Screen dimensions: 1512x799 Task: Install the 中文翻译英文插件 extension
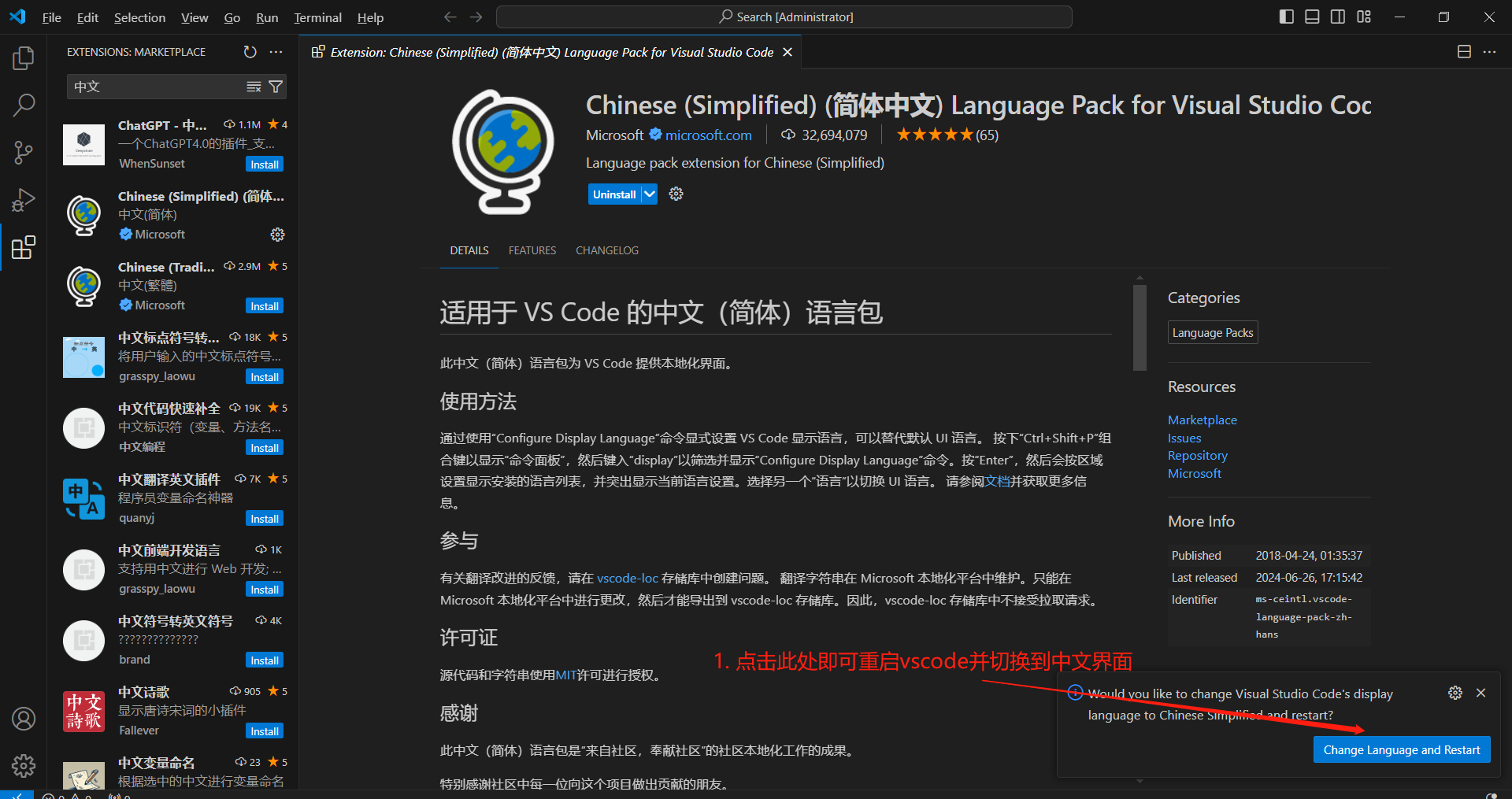tap(265, 519)
